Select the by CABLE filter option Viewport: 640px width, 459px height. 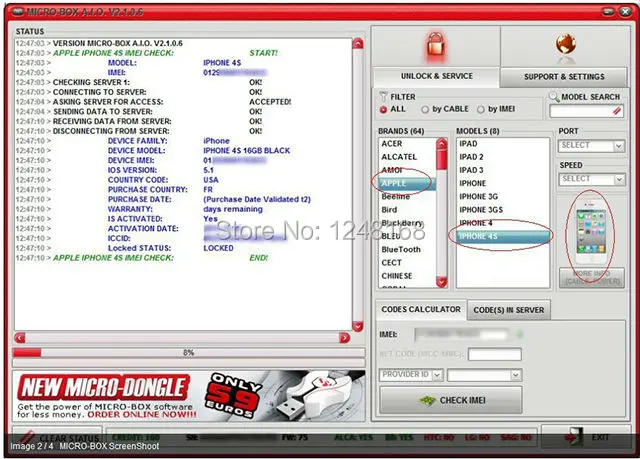pyautogui.click(x=425, y=109)
